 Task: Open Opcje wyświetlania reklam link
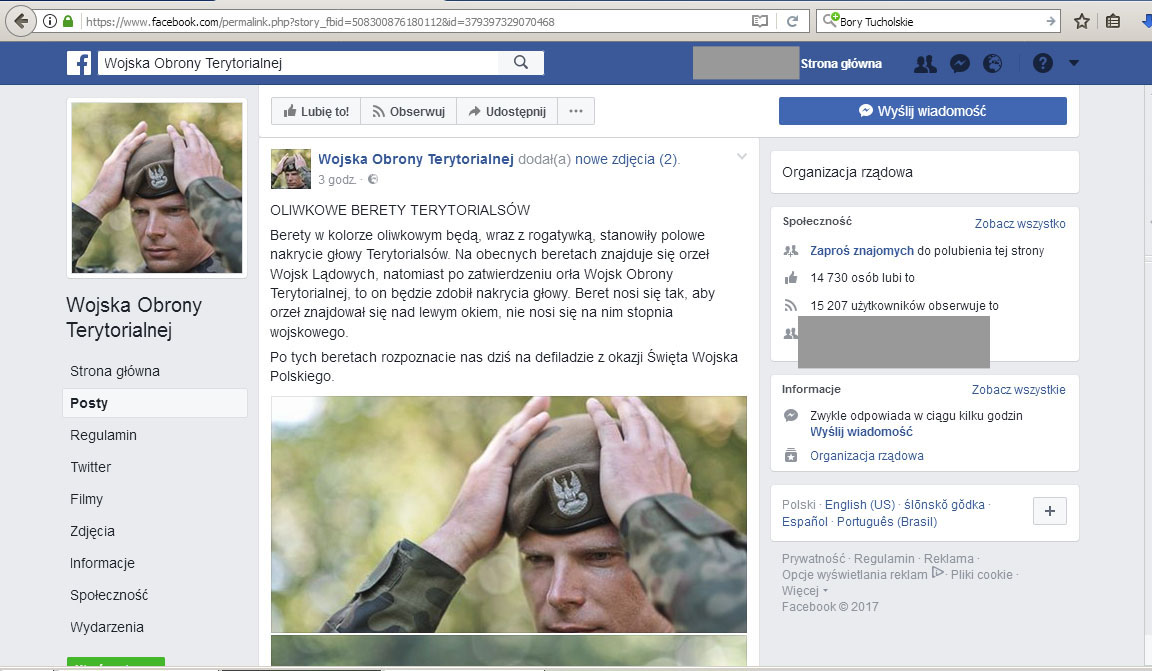click(854, 575)
